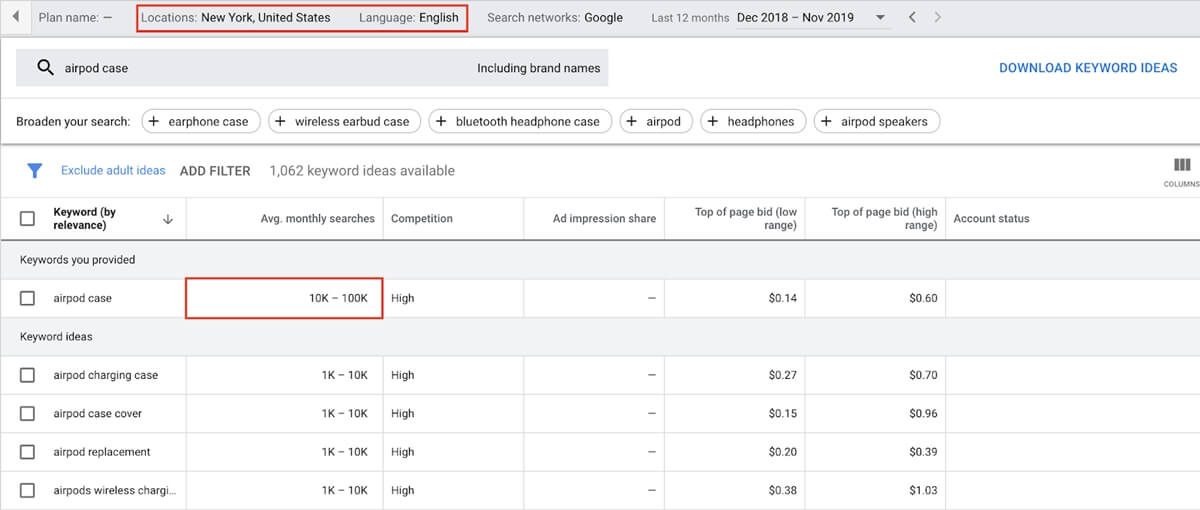
Task: Click the Account status column header
Action: tap(991, 218)
